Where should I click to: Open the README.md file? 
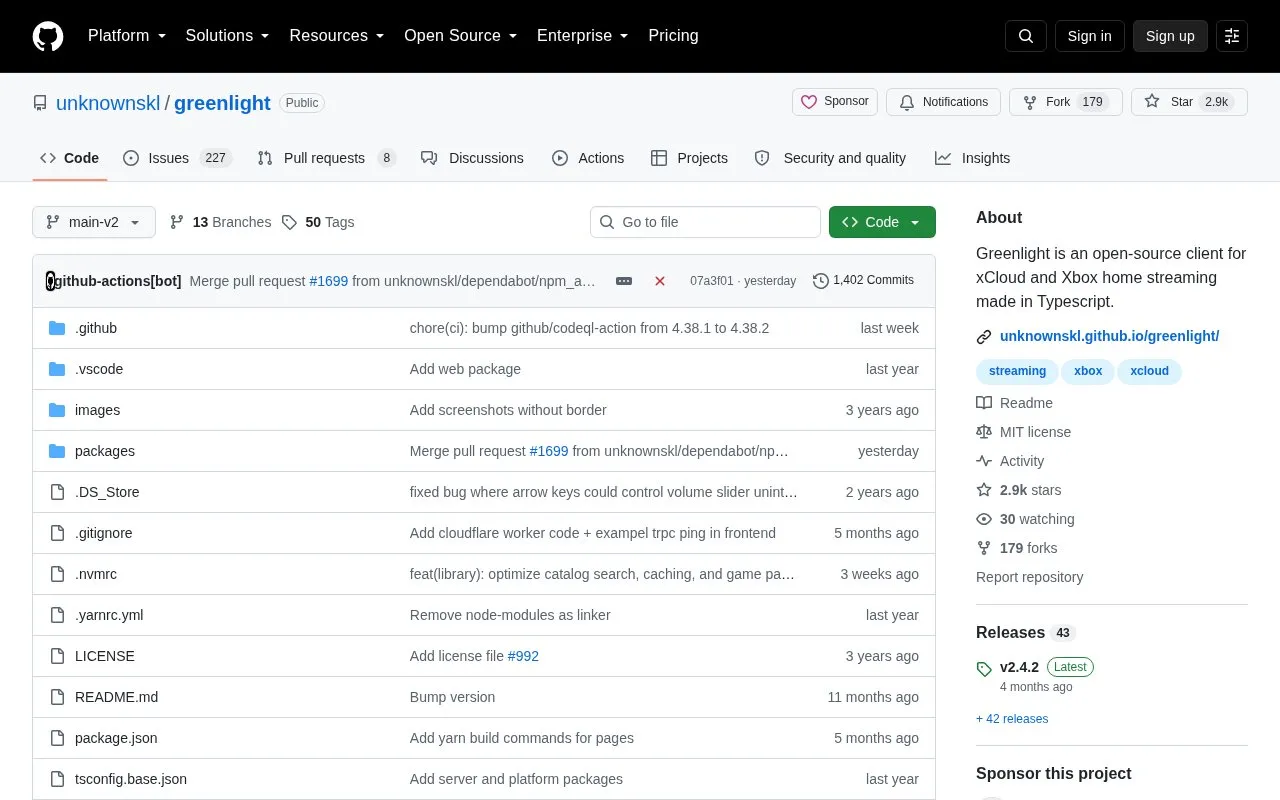[x=116, y=697]
